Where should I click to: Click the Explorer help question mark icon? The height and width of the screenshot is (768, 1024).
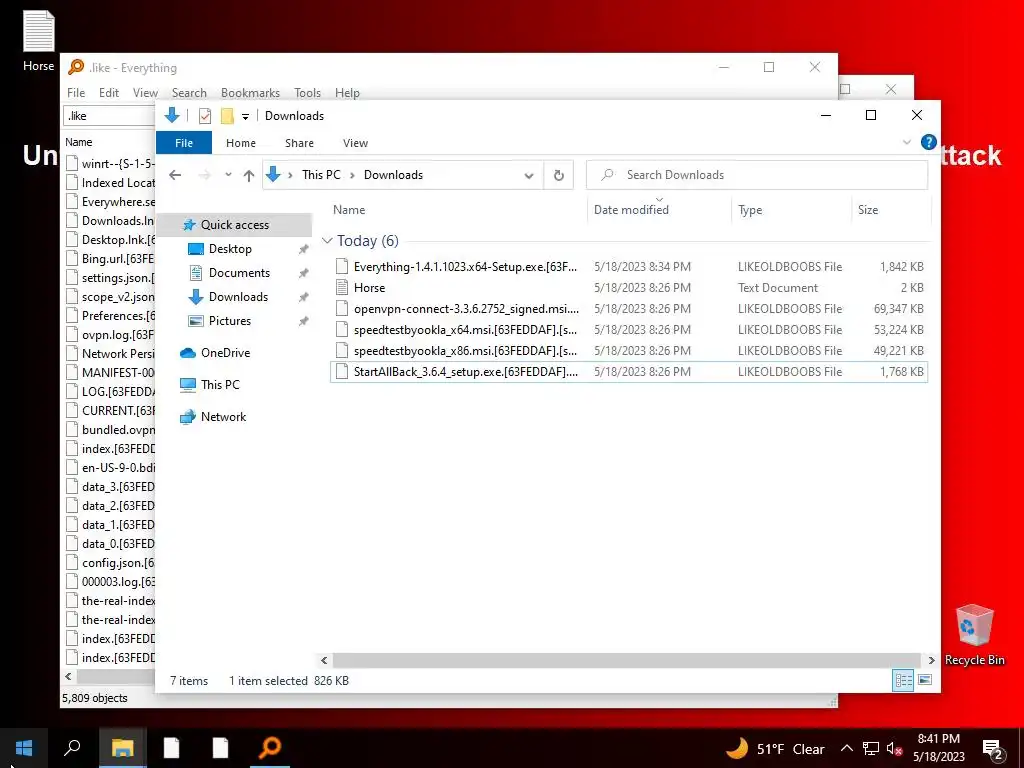[928, 142]
